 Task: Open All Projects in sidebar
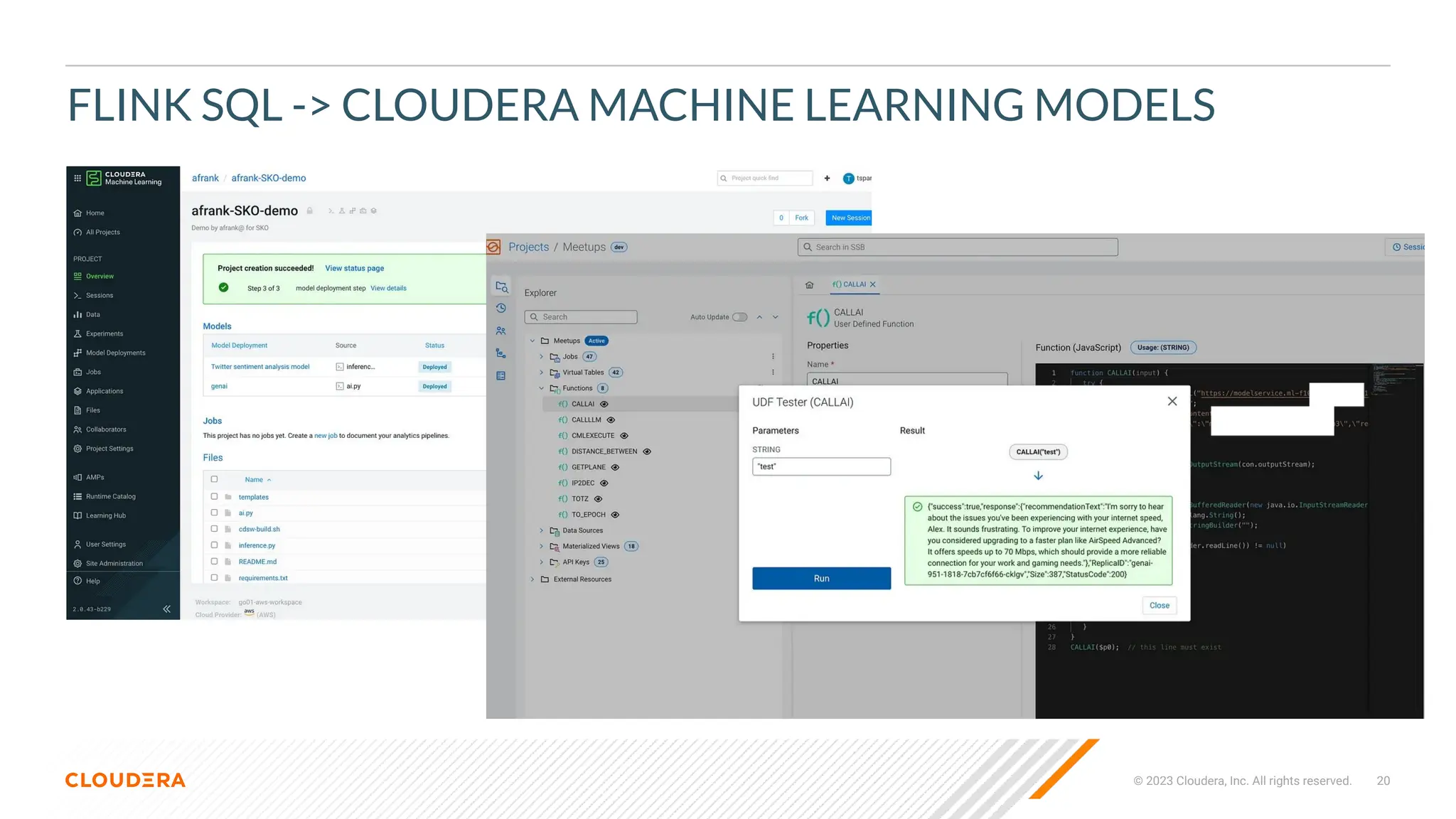coord(97,232)
